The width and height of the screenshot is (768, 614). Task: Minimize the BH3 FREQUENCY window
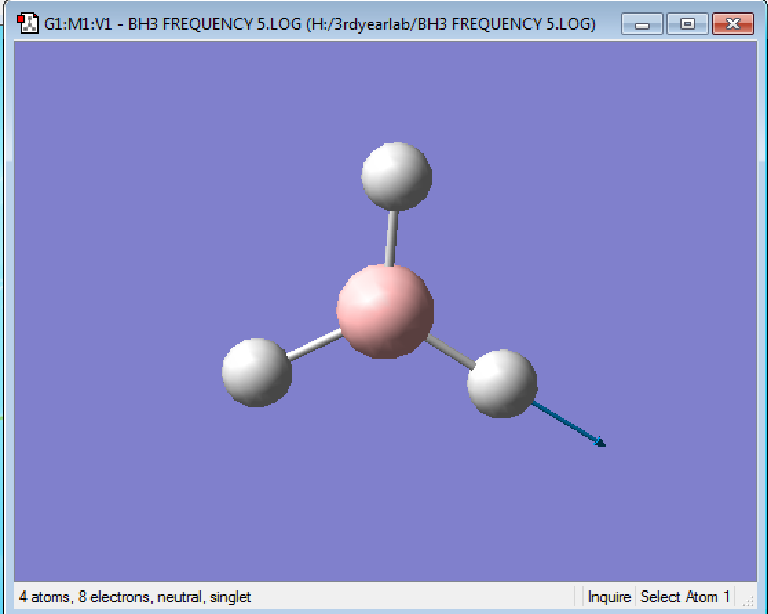(642, 24)
